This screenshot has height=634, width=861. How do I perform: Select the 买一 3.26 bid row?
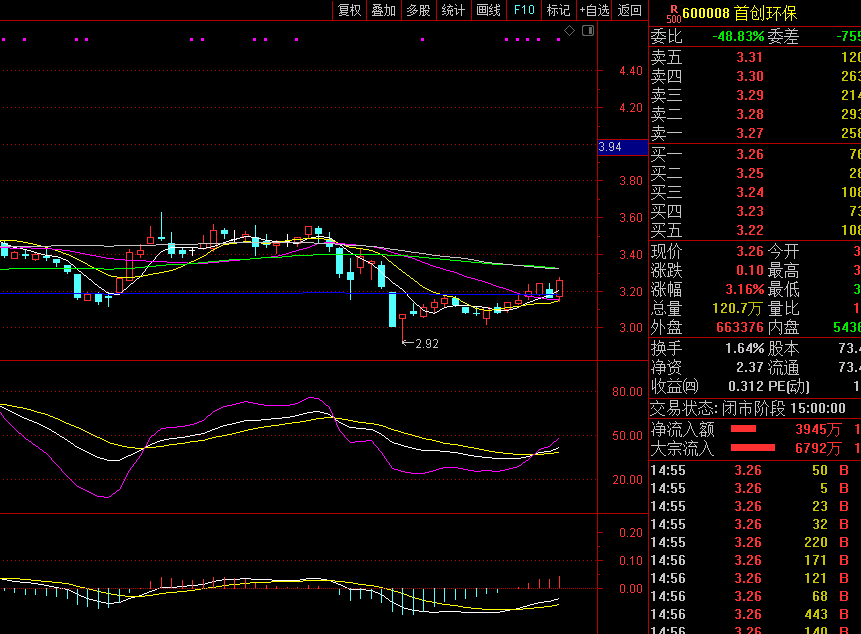(x=755, y=154)
